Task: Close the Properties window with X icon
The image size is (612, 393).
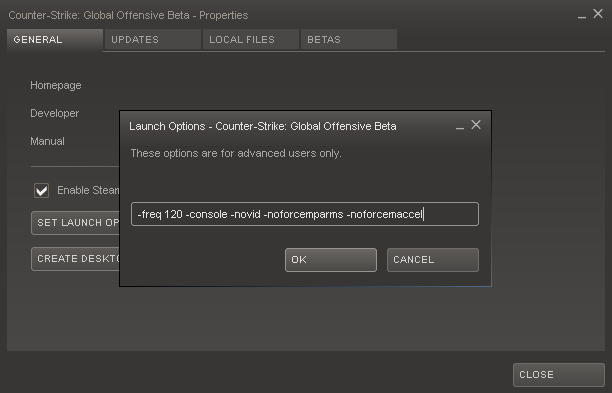Action: click(x=598, y=14)
